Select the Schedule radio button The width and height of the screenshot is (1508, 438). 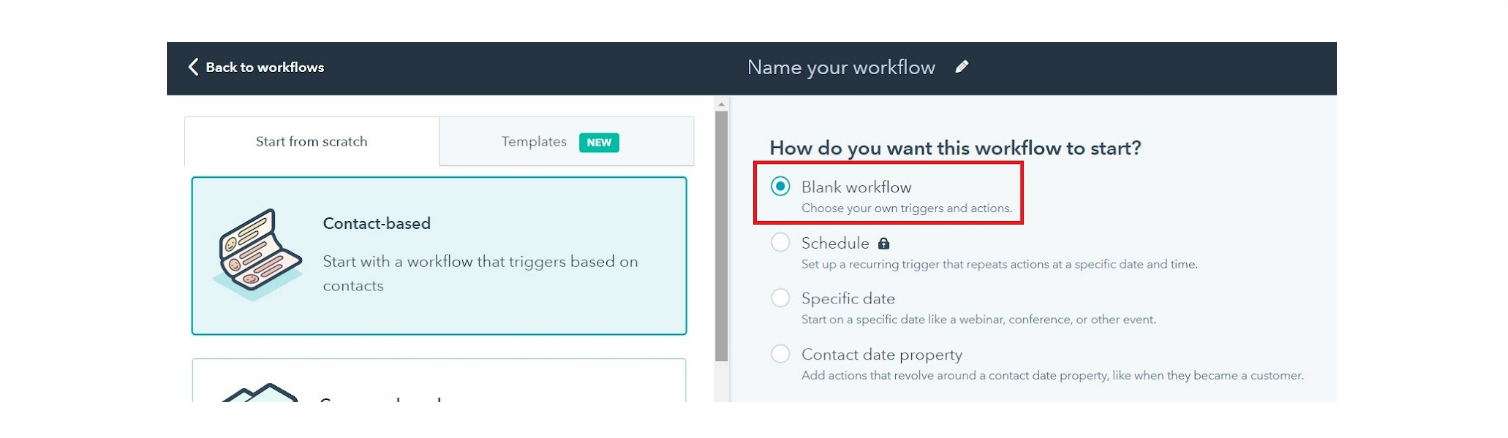click(780, 243)
